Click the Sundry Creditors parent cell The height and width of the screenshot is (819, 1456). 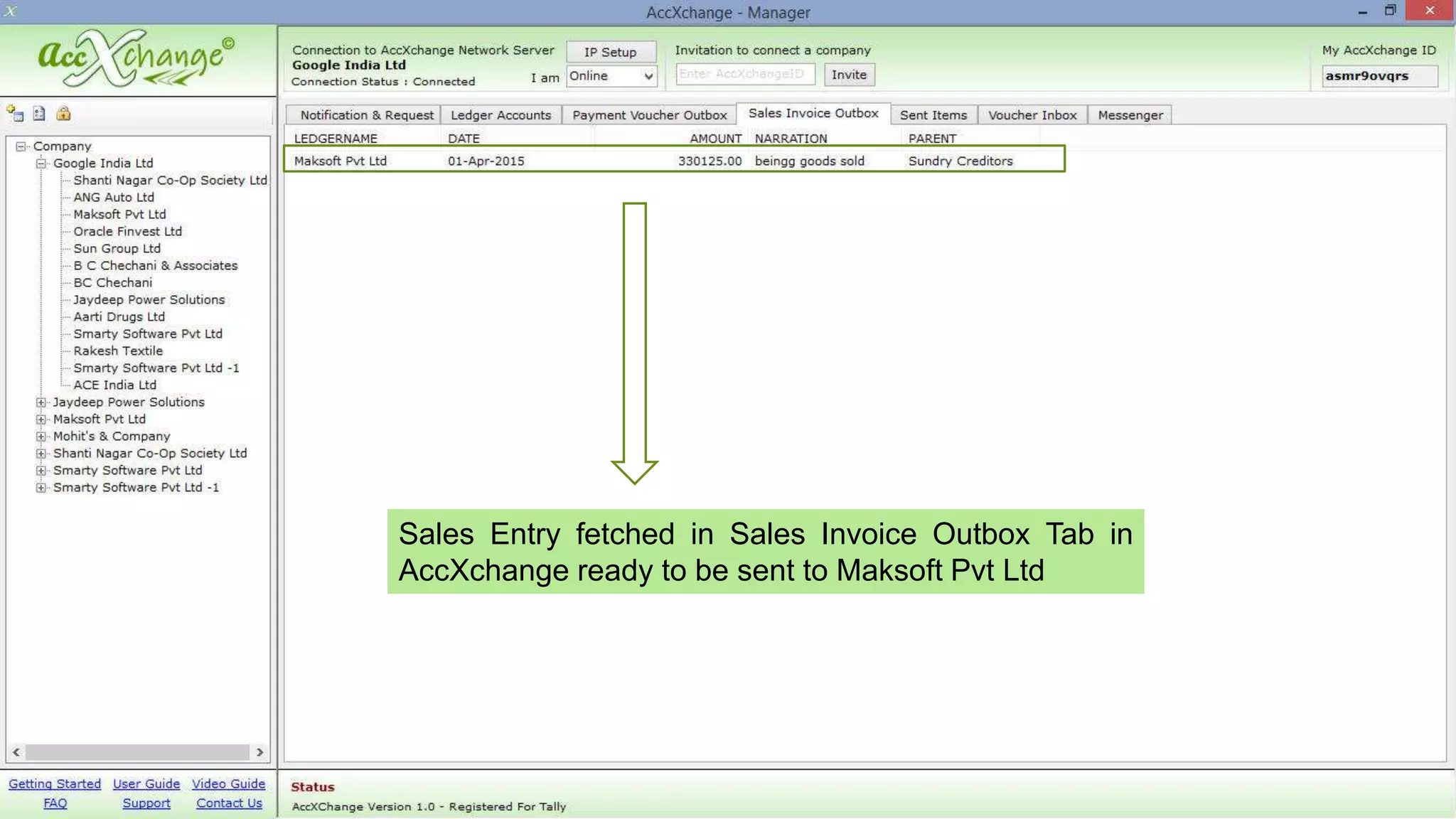[960, 161]
